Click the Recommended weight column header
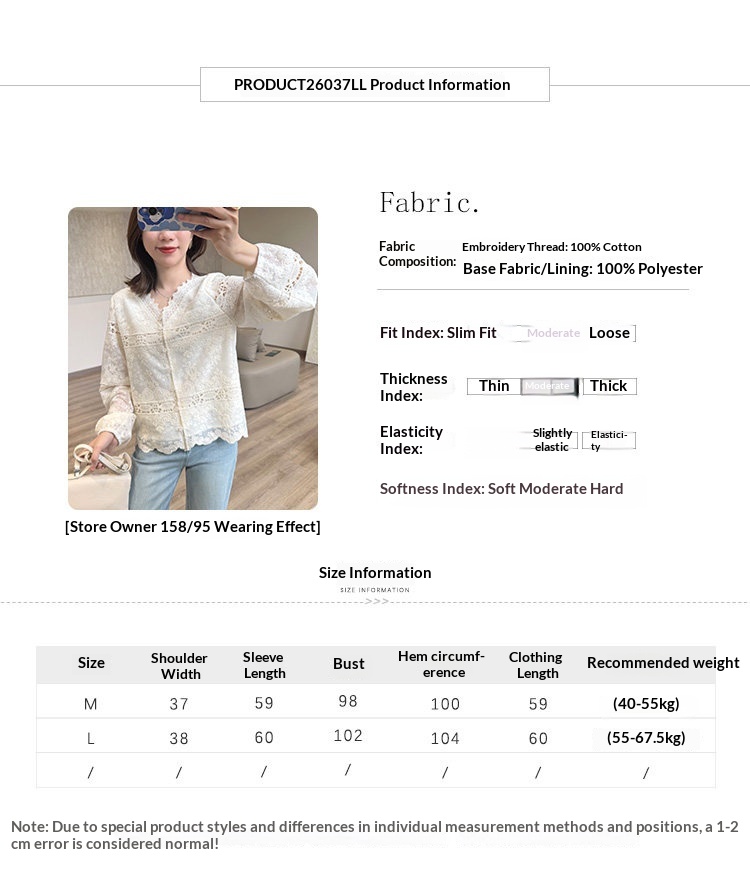750x880 pixels. click(663, 663)
